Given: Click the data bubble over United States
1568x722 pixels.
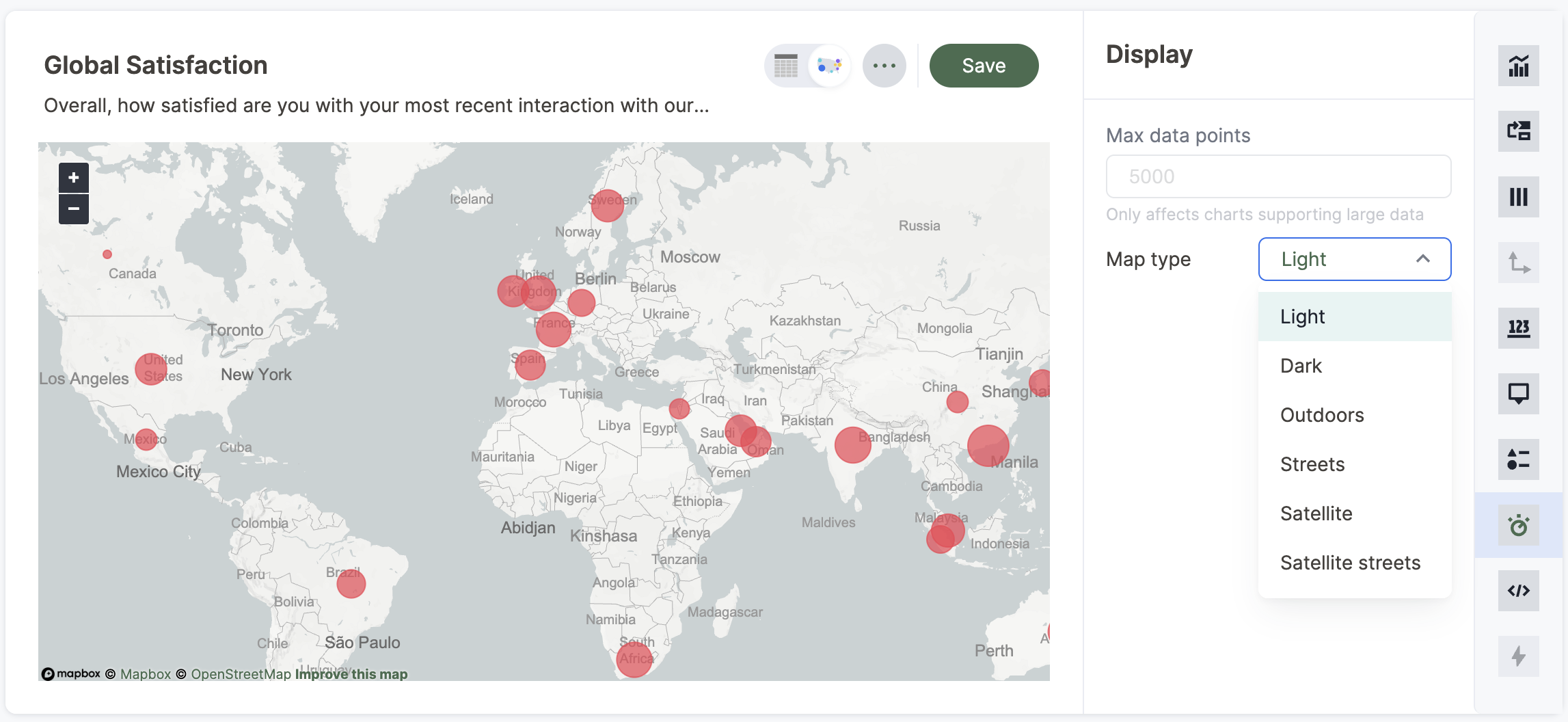Looking at the screenshot, I should 151,369.
